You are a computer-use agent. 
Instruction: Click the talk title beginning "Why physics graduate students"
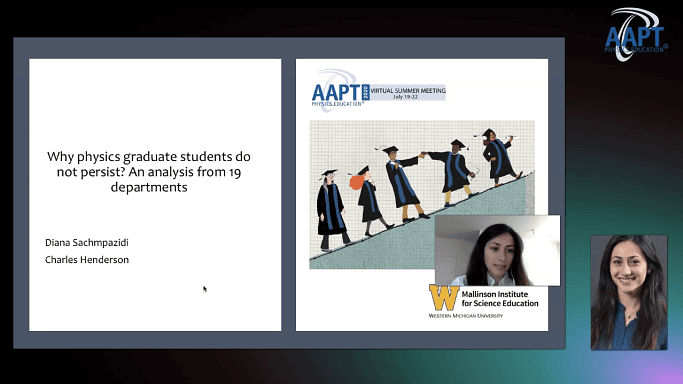(149, 172)
